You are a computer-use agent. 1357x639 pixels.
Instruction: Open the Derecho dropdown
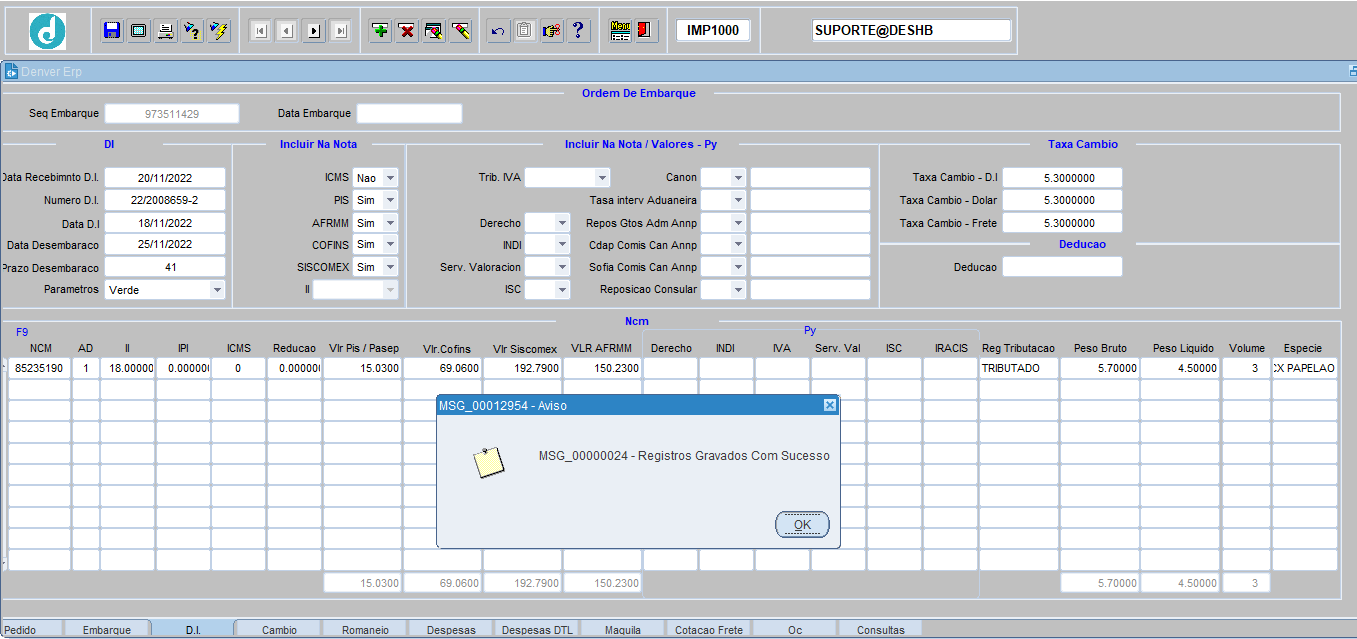562,223
